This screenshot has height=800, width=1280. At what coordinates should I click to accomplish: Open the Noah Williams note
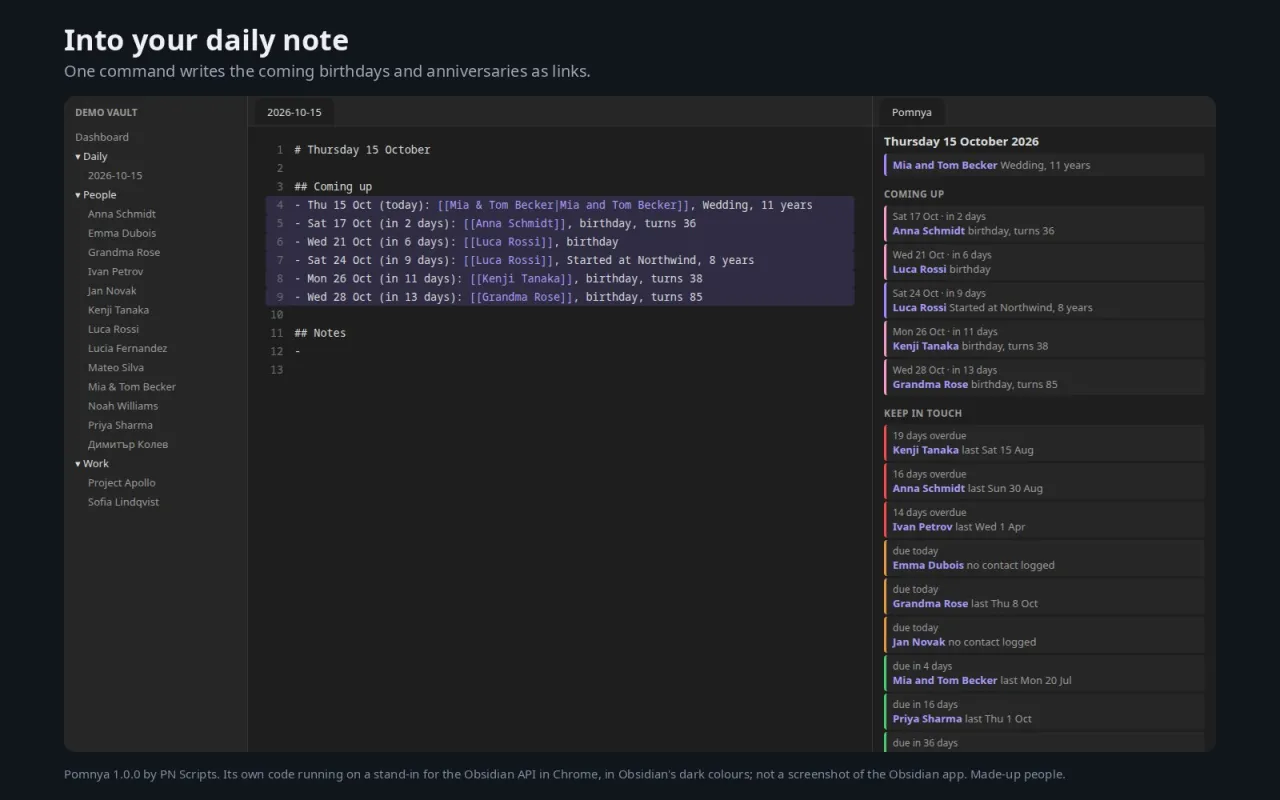[123, 406]
